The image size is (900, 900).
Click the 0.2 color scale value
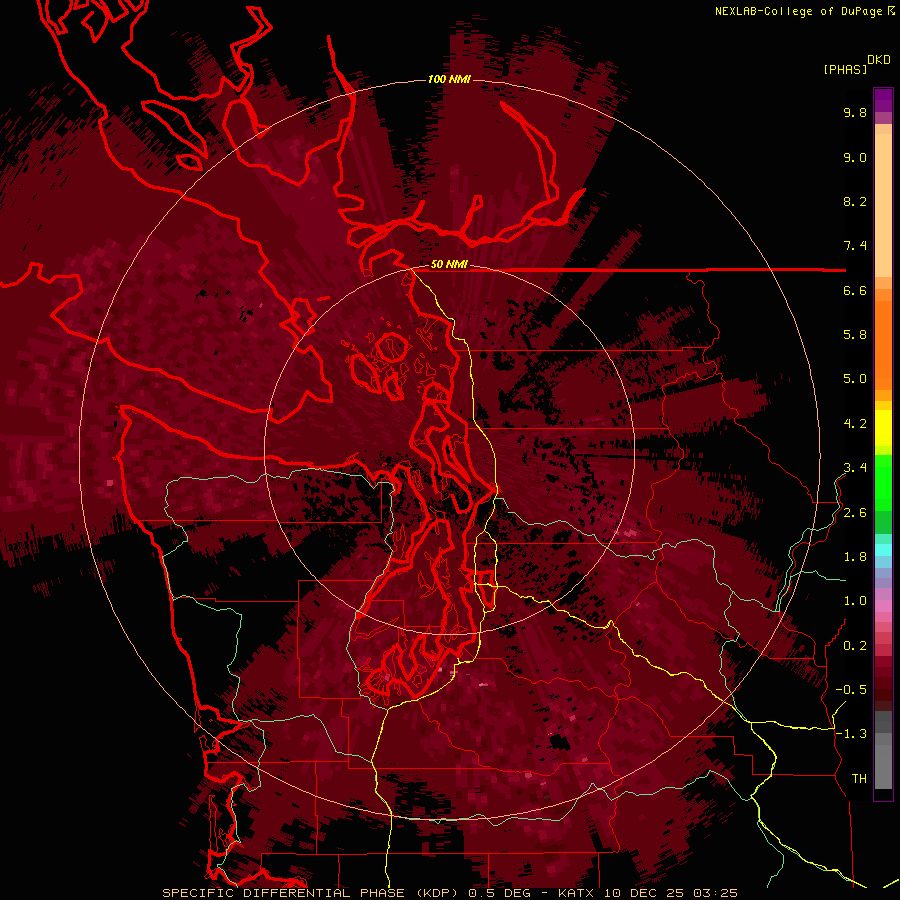coord(855,646)
